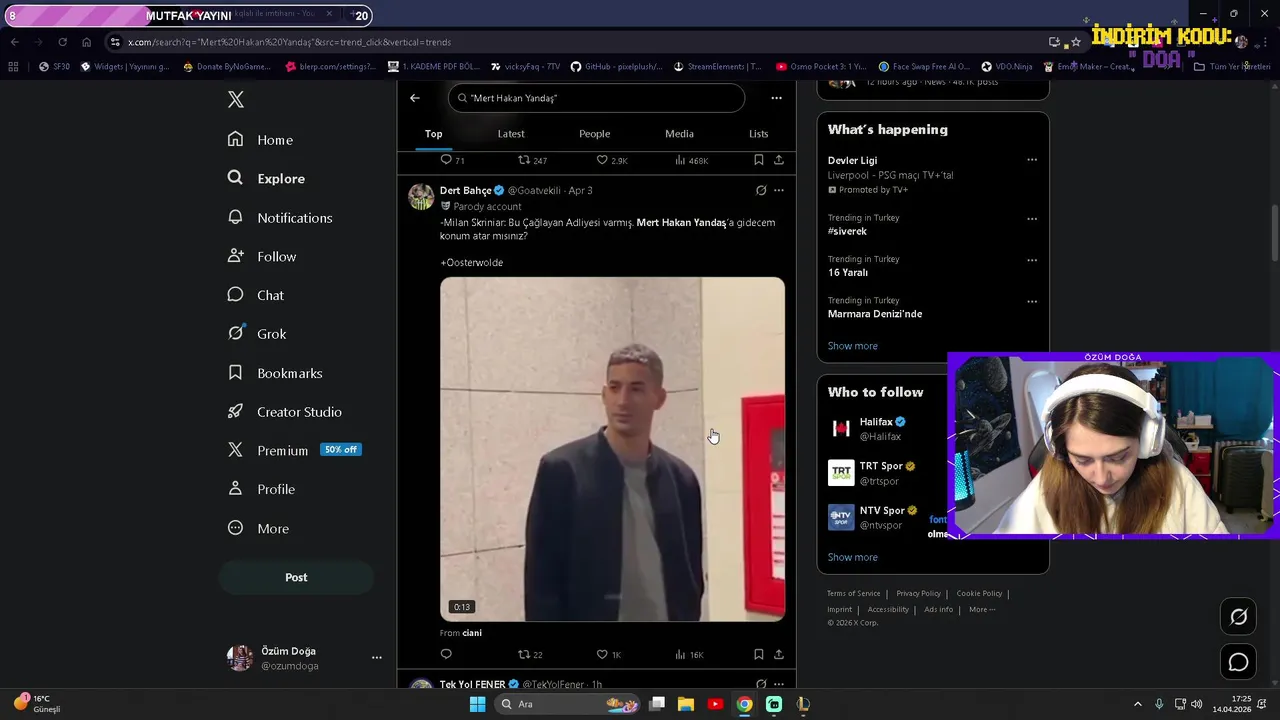1280x720 pixels.
Task: Open GitHub - pixelplush bookmark
Action: tap(616, 67)
